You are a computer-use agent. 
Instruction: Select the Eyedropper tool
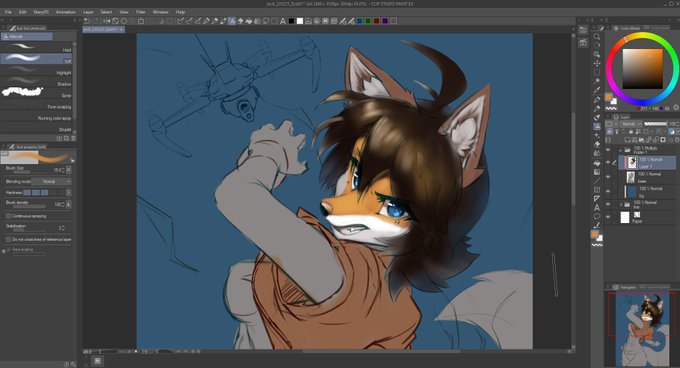click(x=597, y=90)
